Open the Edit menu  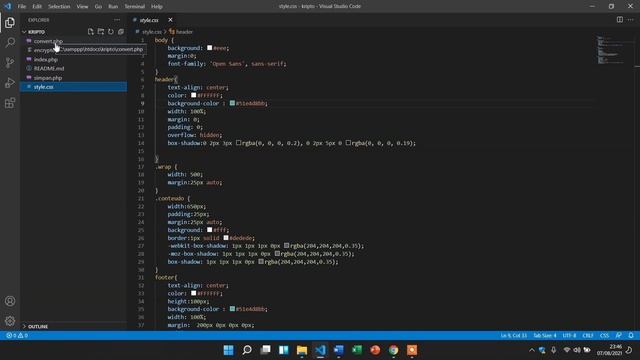click(x=37, y=6)
